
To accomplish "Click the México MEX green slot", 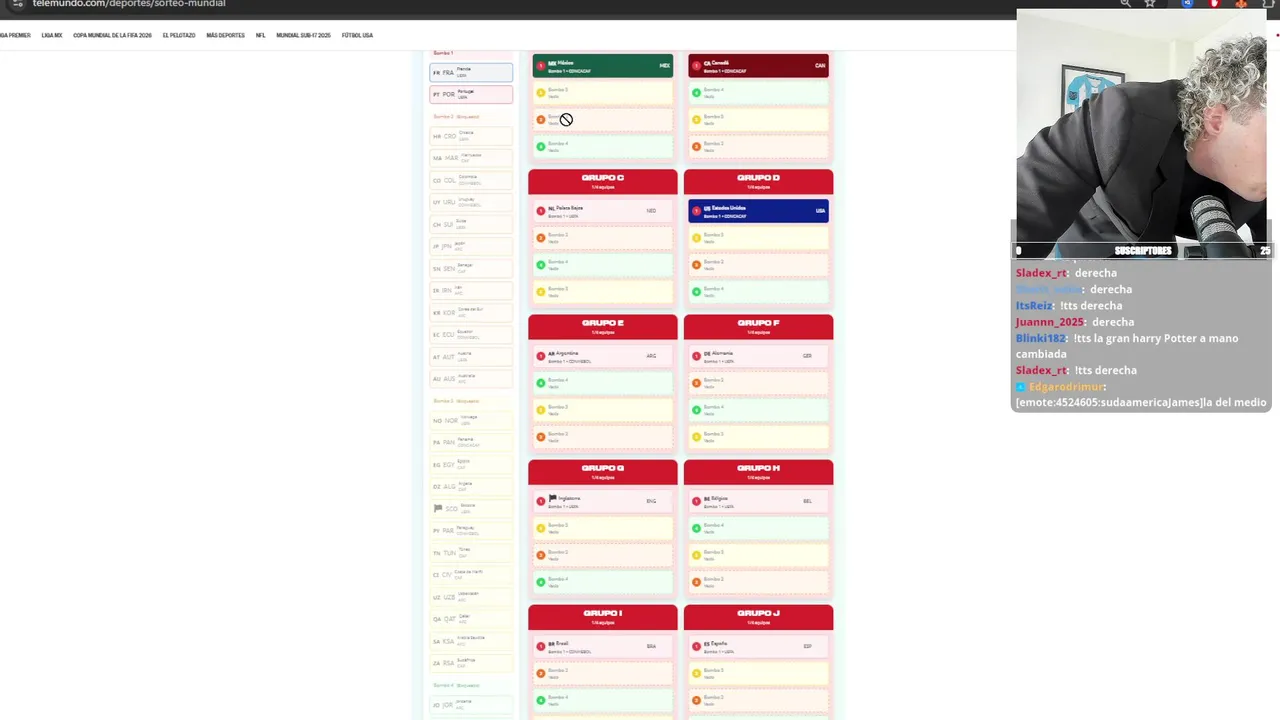I will (x=603, y=66).
